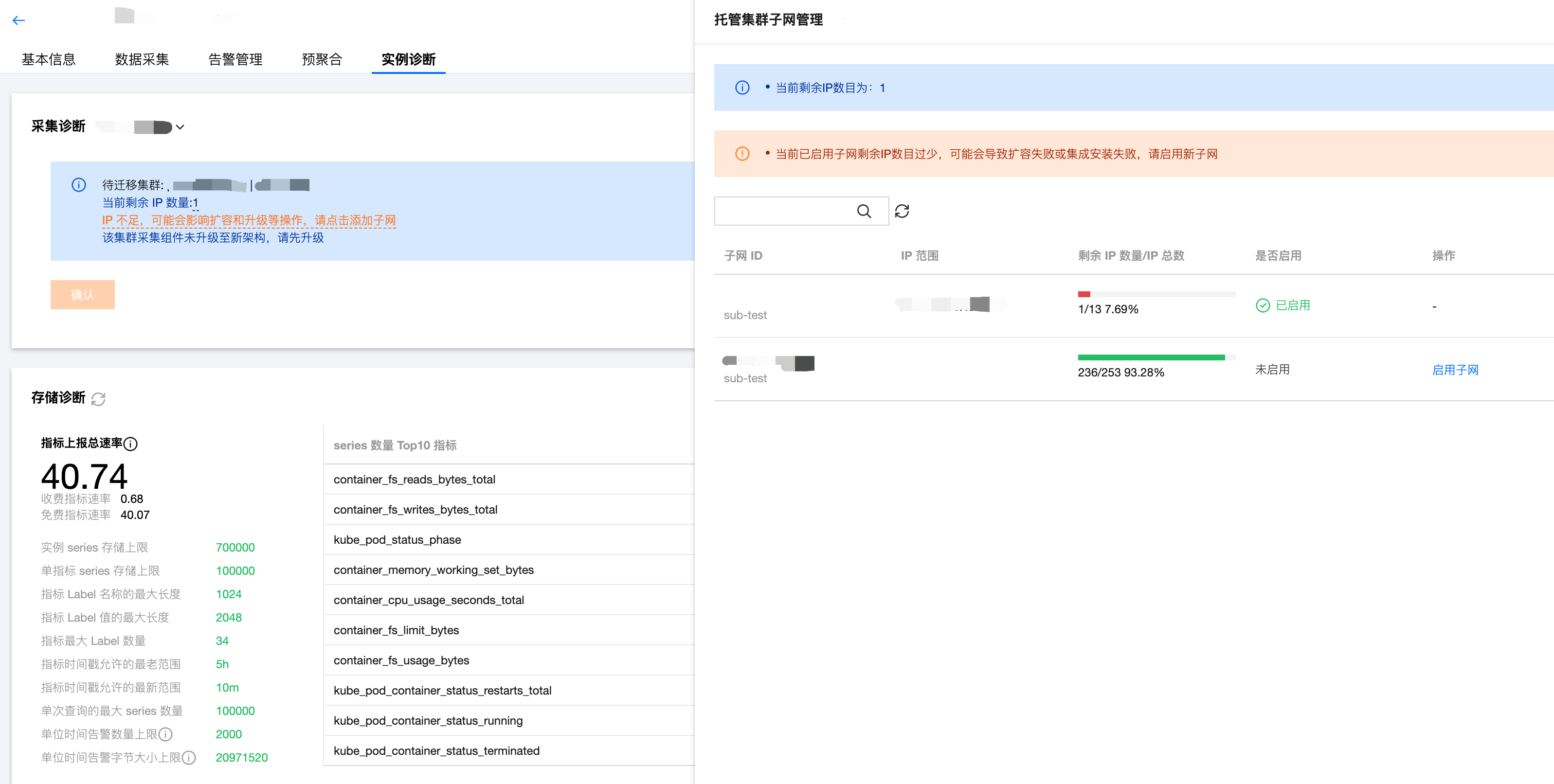Click the 确认 button

83,294
